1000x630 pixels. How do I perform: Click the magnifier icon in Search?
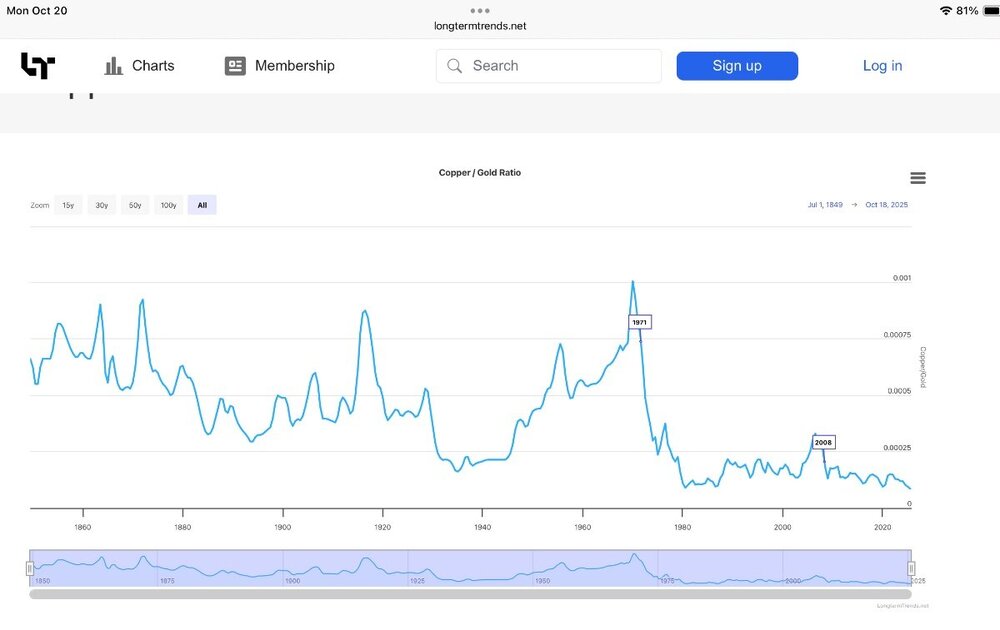[x=454, y=66]
